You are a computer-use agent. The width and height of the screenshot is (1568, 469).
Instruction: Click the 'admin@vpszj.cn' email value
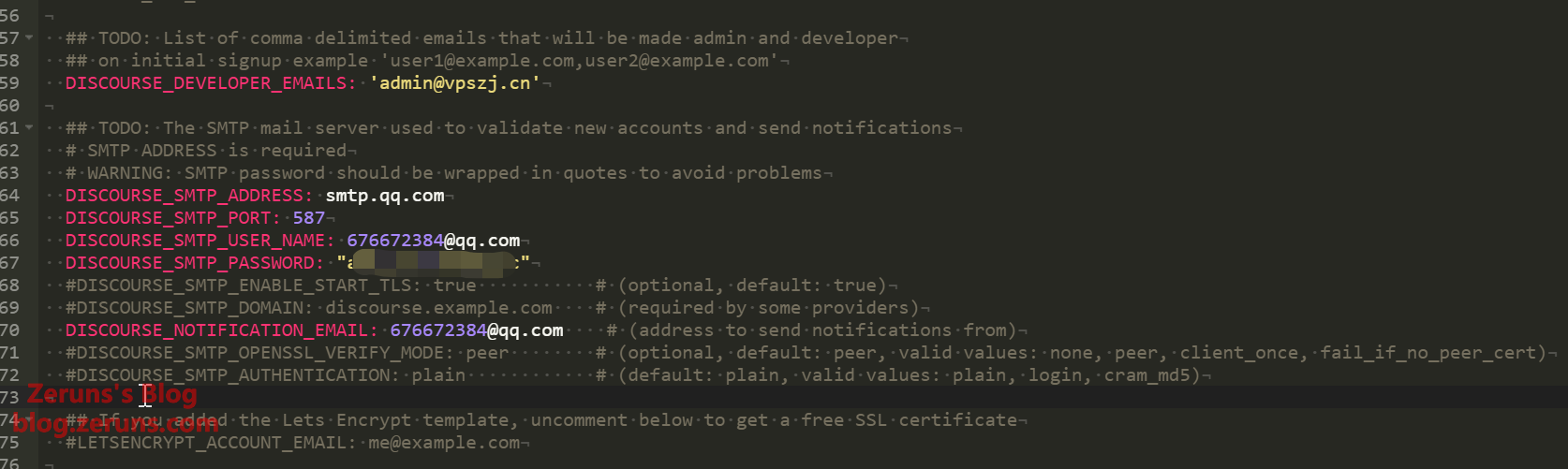click(455, 83)
